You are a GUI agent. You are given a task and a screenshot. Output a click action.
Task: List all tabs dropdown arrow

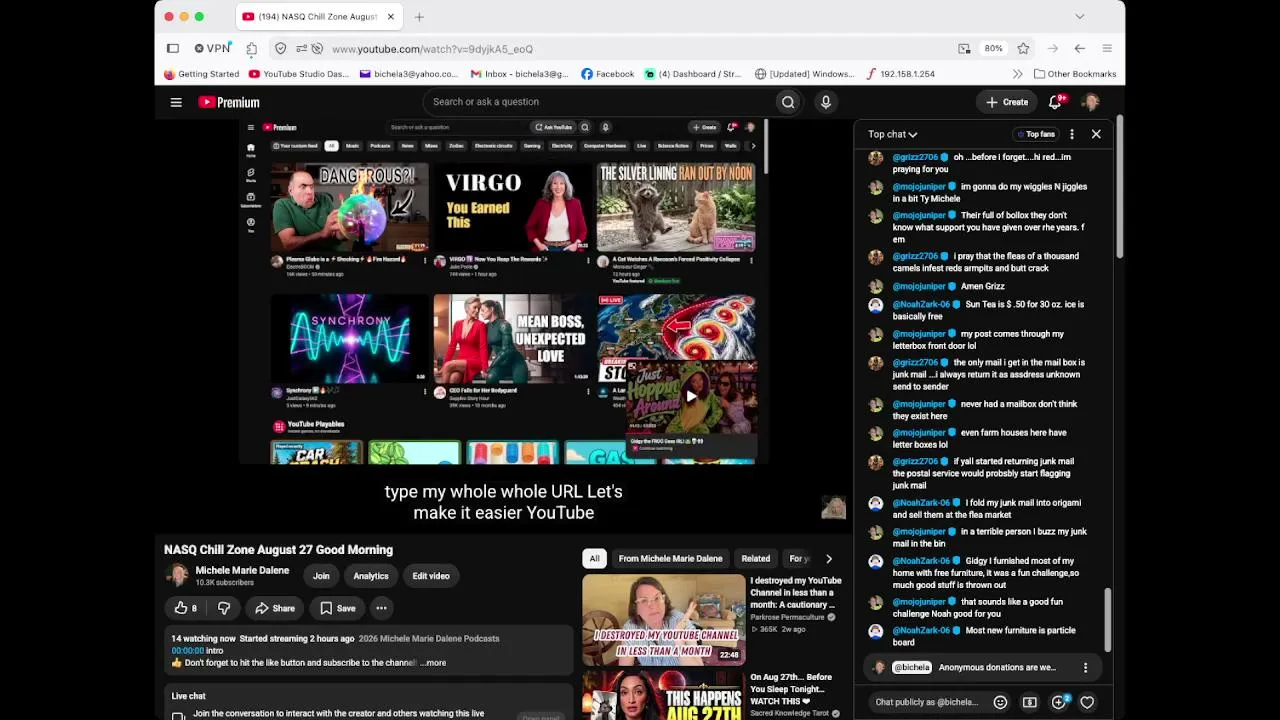(1079, 17)
